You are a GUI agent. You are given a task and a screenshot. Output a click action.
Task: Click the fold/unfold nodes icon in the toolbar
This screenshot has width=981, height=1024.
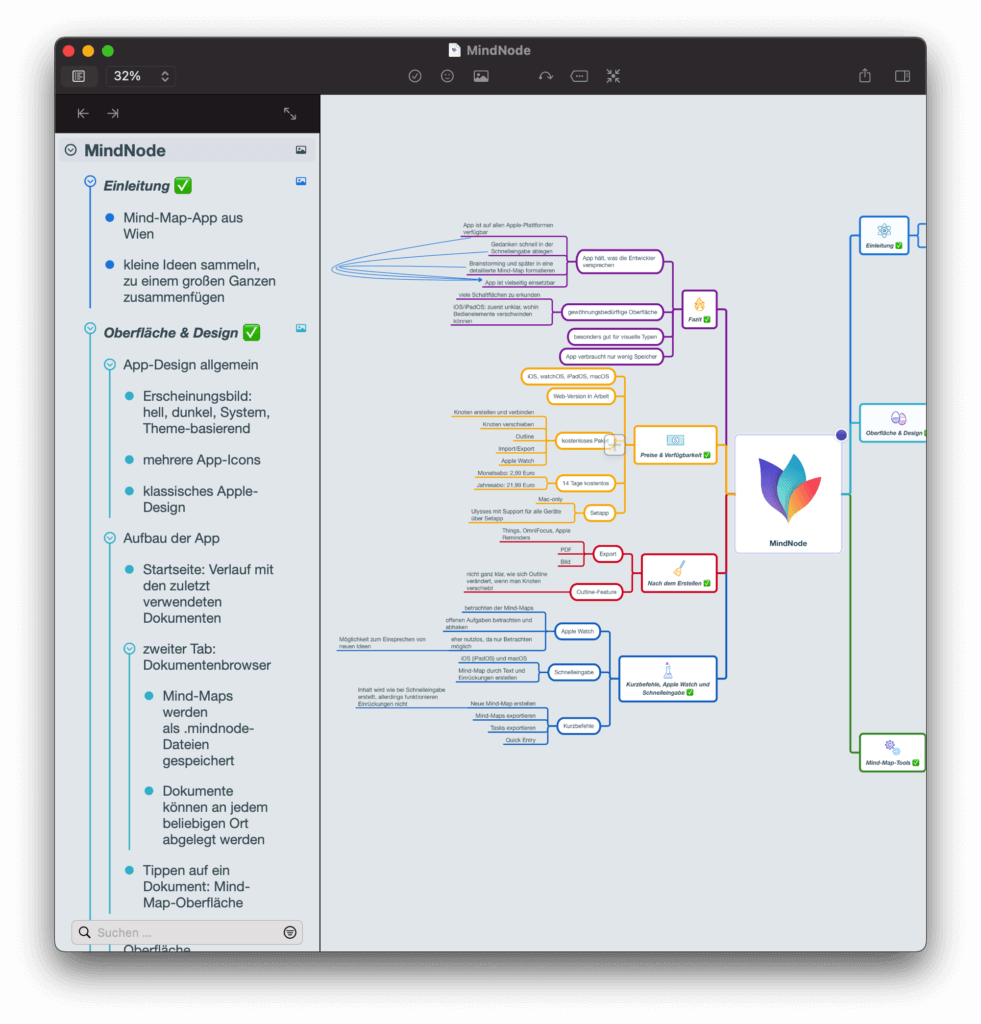(613, 76)
